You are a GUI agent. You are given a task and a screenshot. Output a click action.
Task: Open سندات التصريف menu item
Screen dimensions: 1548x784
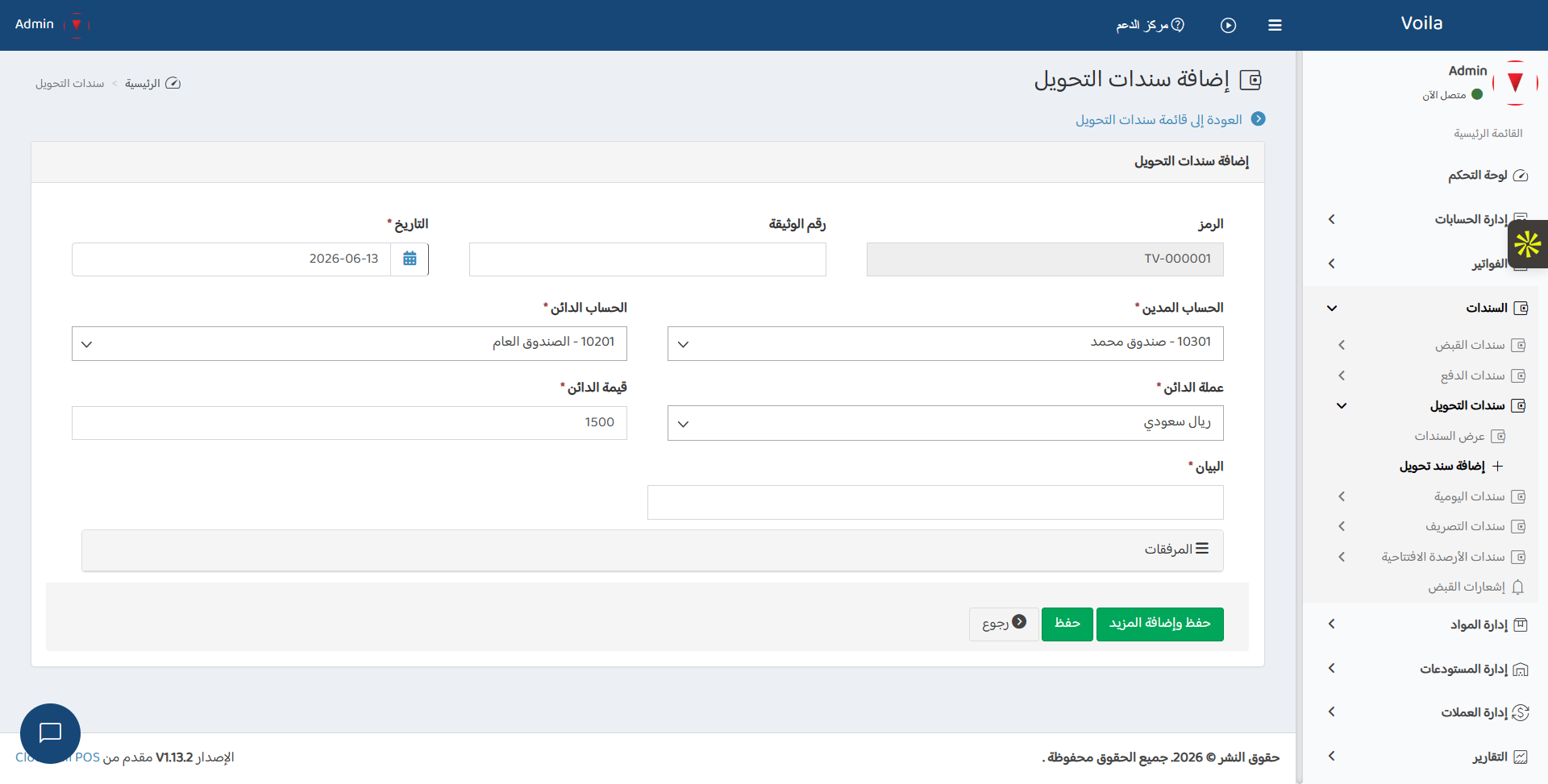coord(1465,526)
